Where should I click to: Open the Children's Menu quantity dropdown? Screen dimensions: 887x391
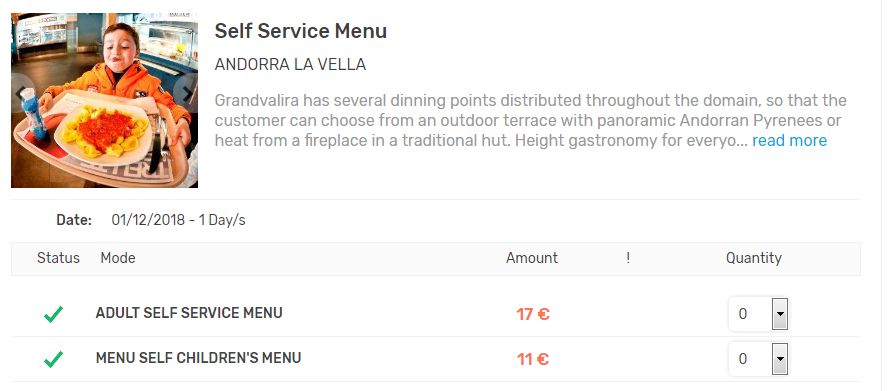point(758,359)
